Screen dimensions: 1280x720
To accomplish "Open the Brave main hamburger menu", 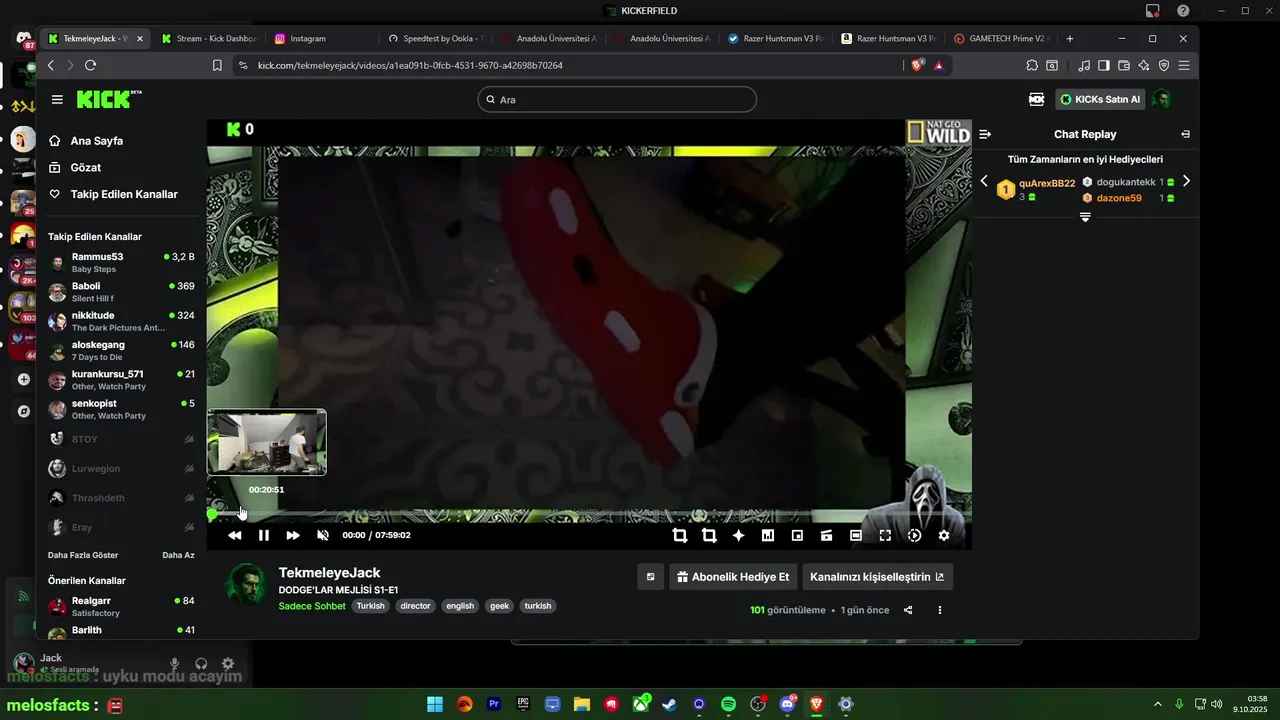I will 1184,65.
